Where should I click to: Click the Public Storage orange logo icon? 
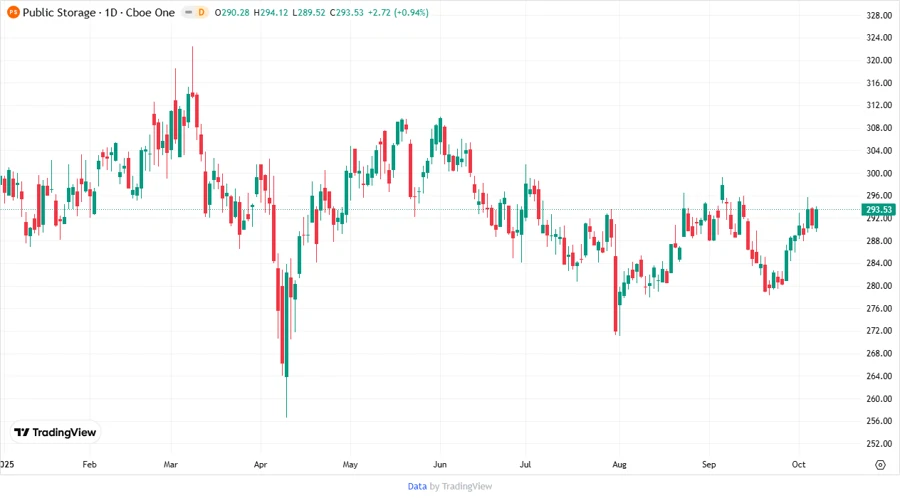click(13, 12)
